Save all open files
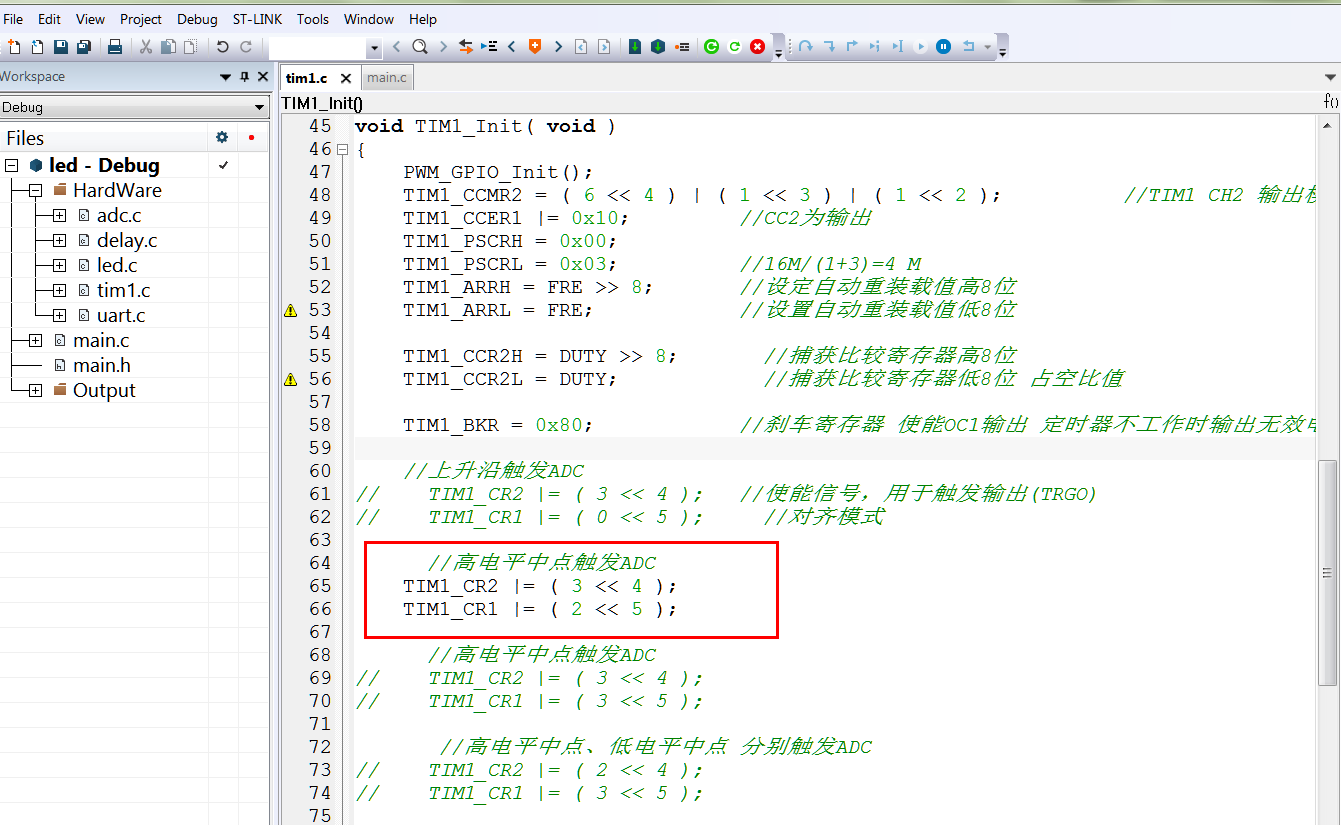 [x=85, y=46]
